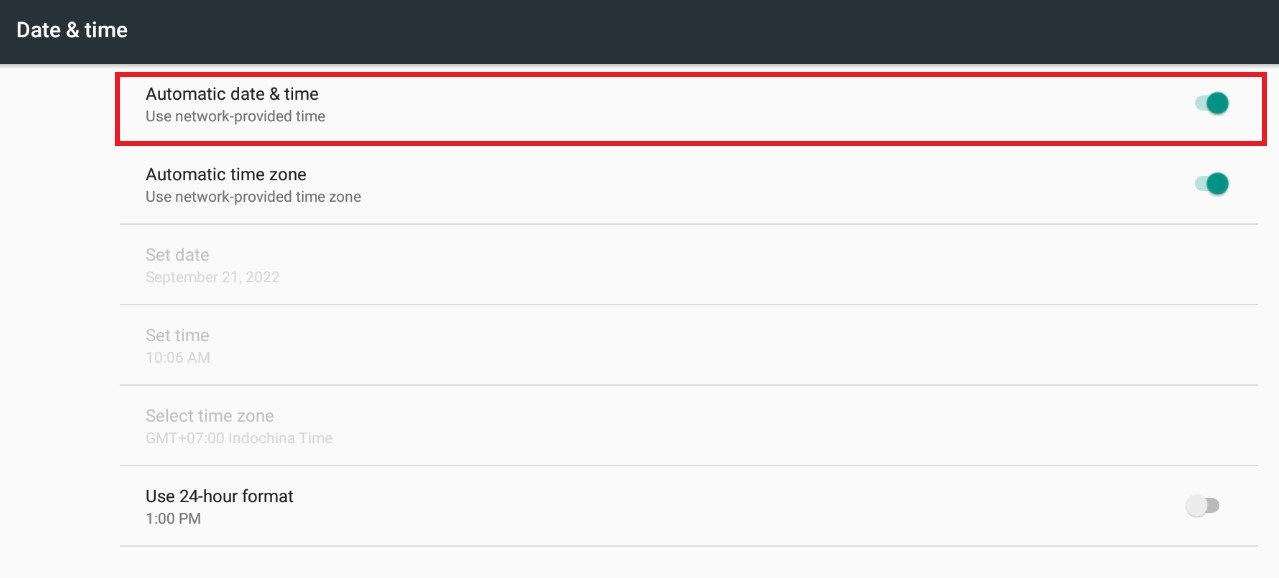1279x578 pixels.
Task: Open the Set date option
Action: (x=177, y=255)
